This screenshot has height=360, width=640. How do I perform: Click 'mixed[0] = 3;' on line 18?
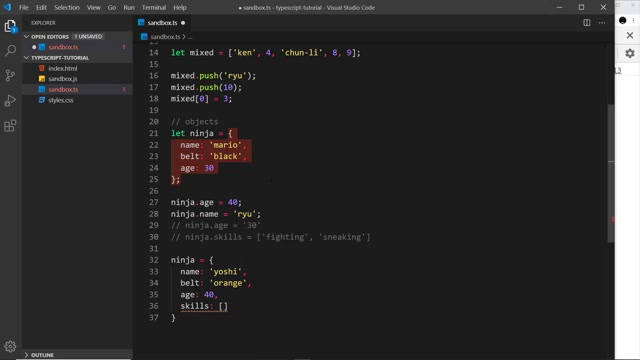(201, 99)
